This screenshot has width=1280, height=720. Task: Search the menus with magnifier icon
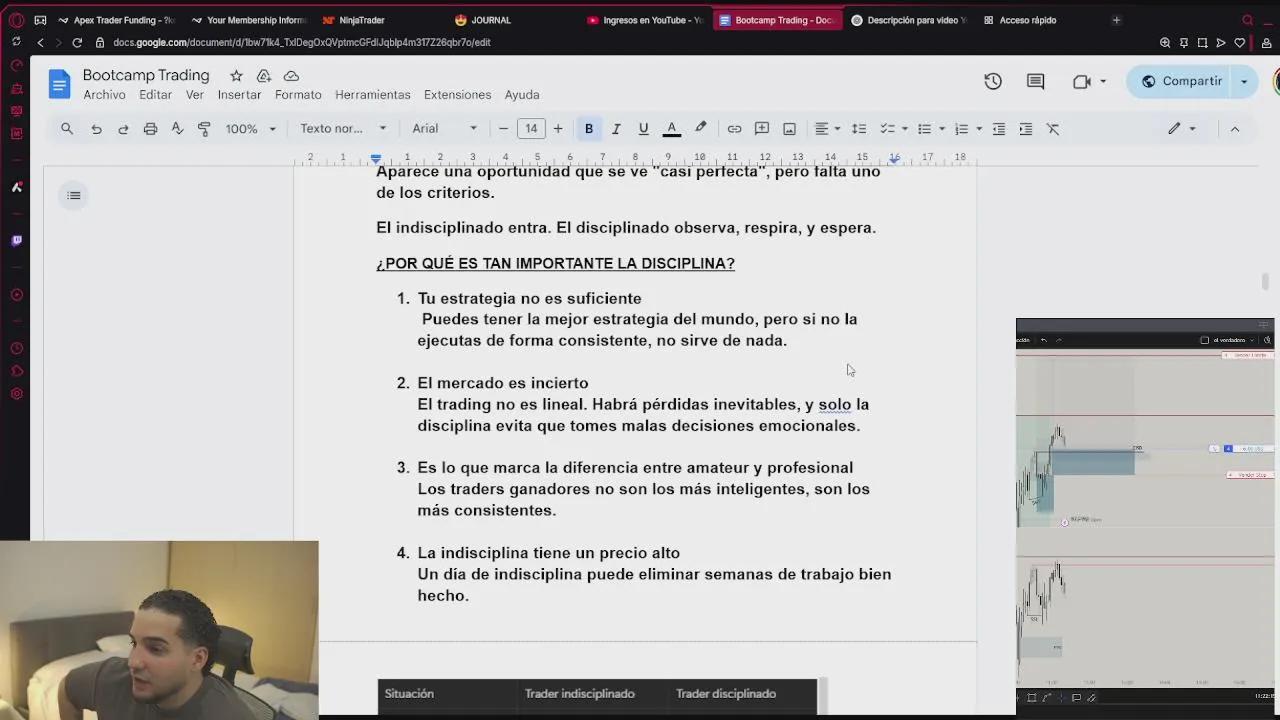click(x=67, y=128)
